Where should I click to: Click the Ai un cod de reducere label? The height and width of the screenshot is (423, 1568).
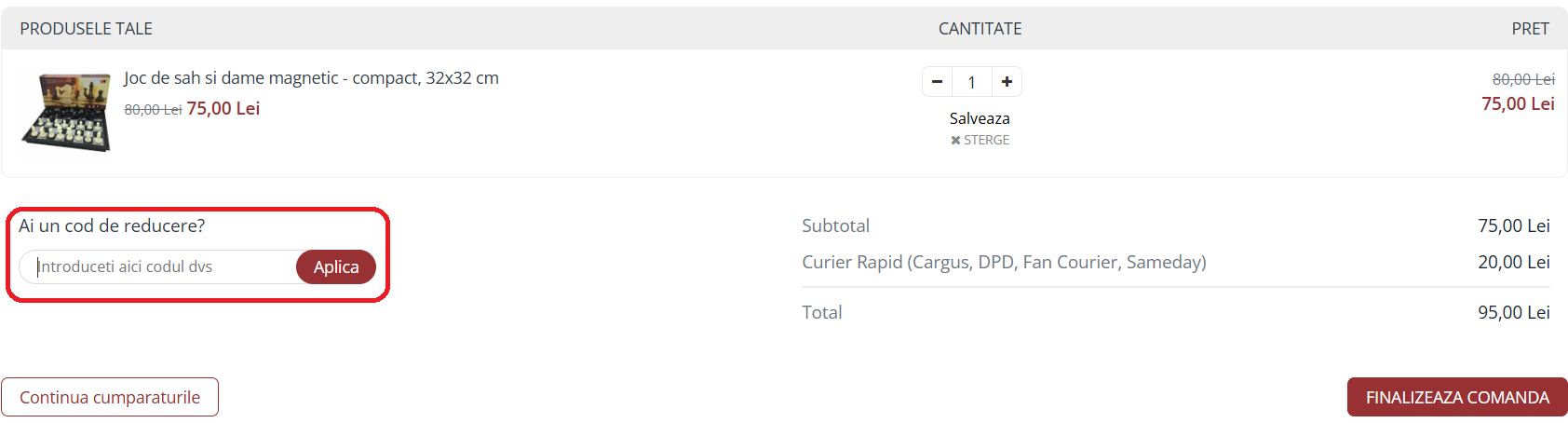click(112, 225)
